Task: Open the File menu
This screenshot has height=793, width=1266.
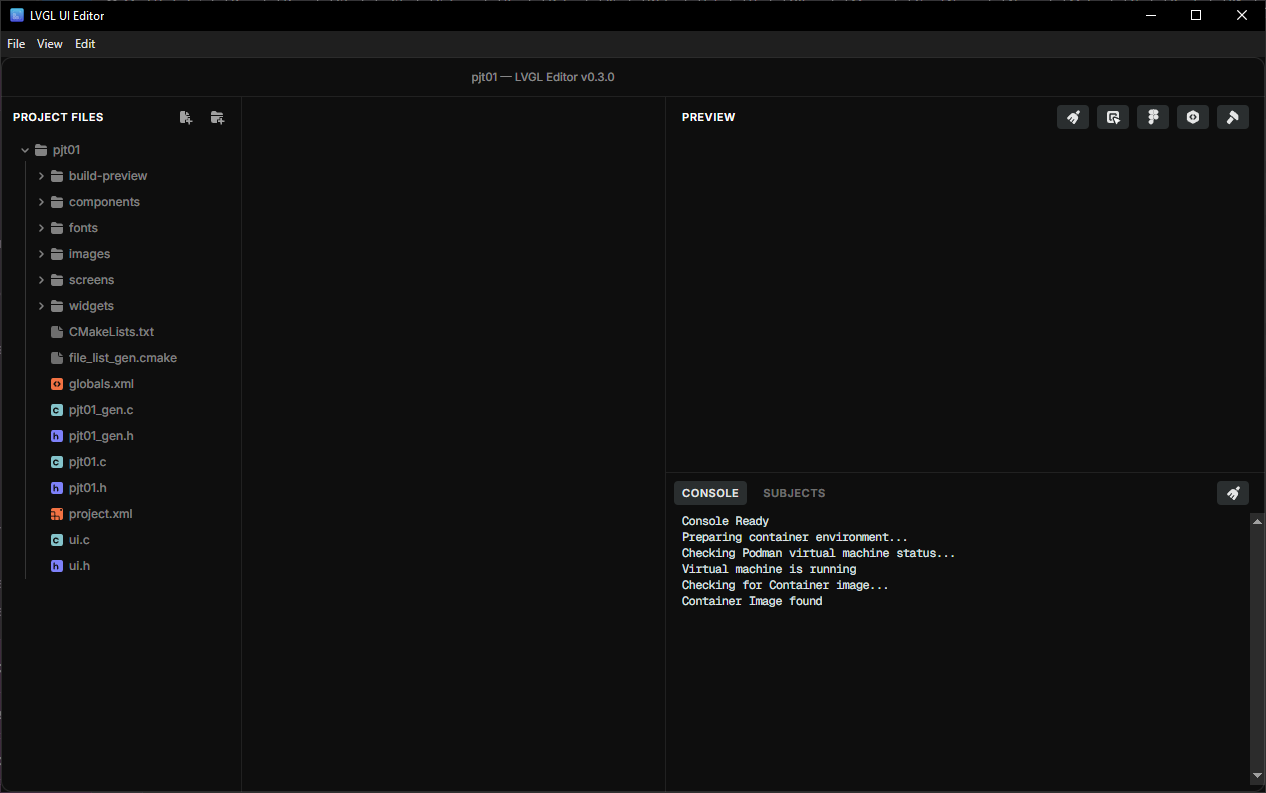Action: click(x=16, y=44)
